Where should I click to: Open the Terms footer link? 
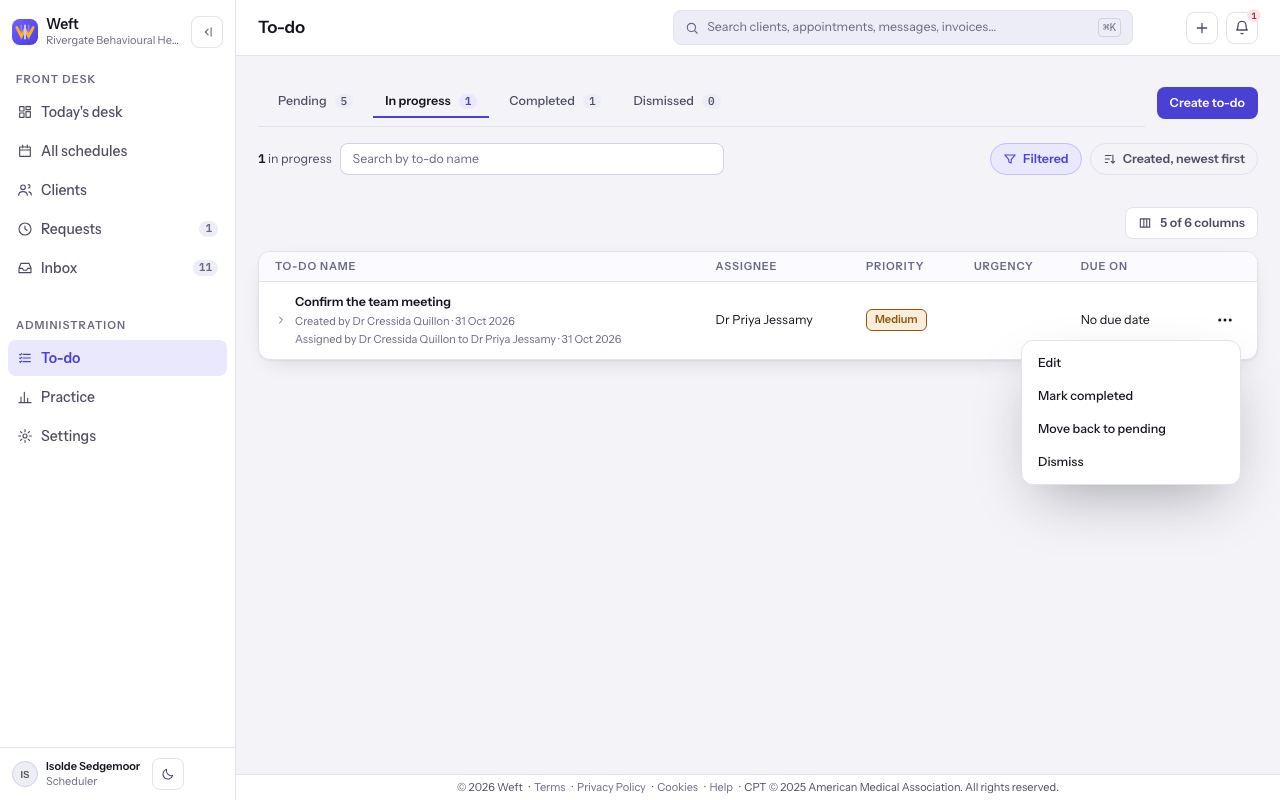click(x=550, y=787)
